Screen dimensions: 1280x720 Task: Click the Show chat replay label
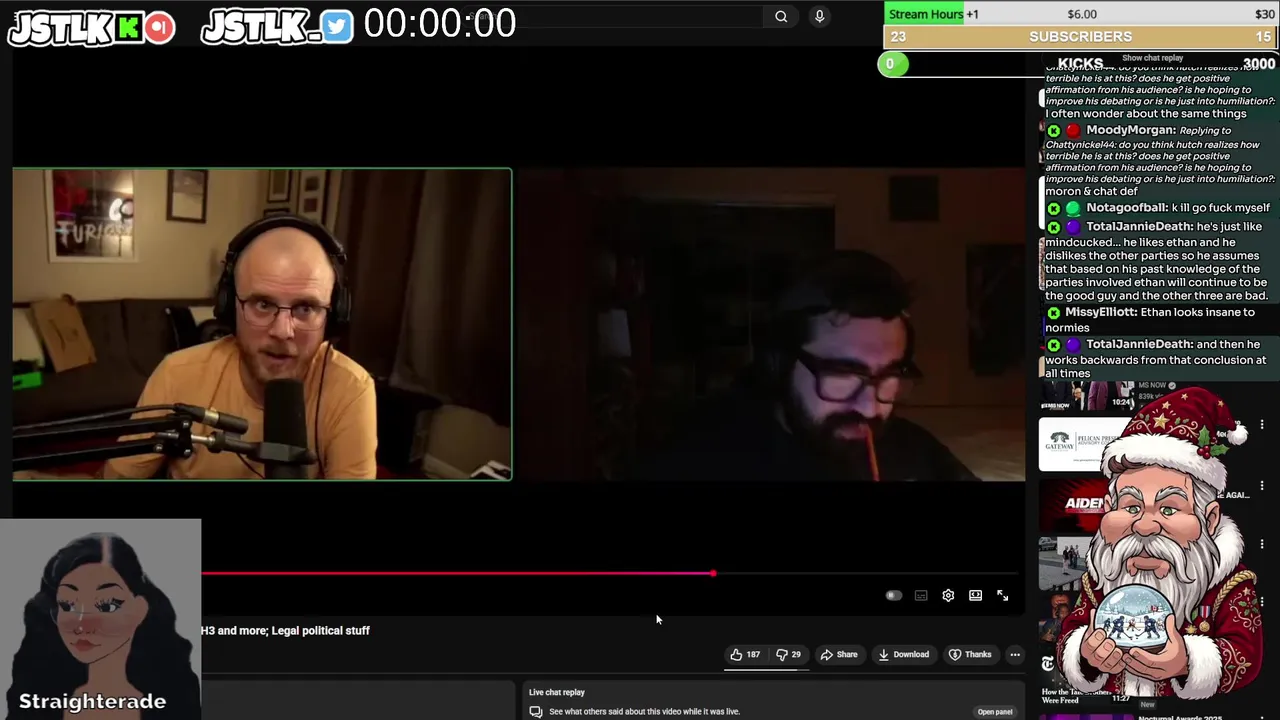(x=1152, y=58)
